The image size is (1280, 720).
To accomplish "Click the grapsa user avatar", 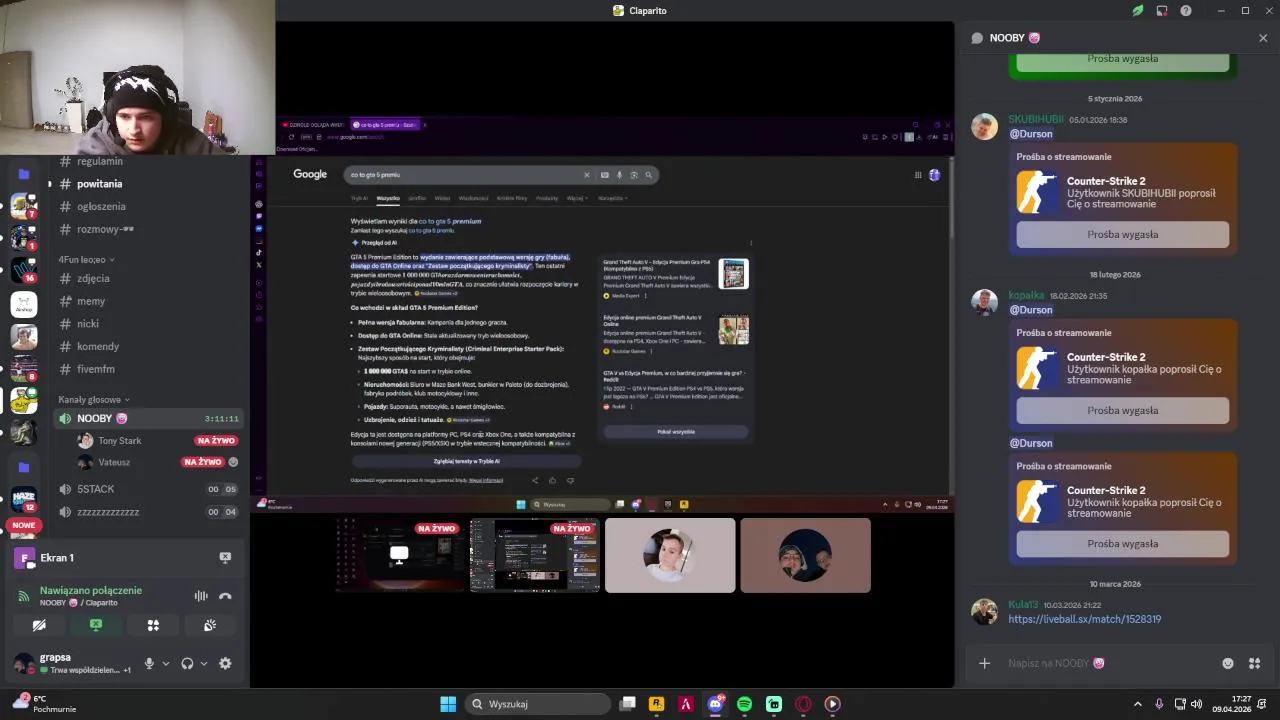I will pos(22,663).
